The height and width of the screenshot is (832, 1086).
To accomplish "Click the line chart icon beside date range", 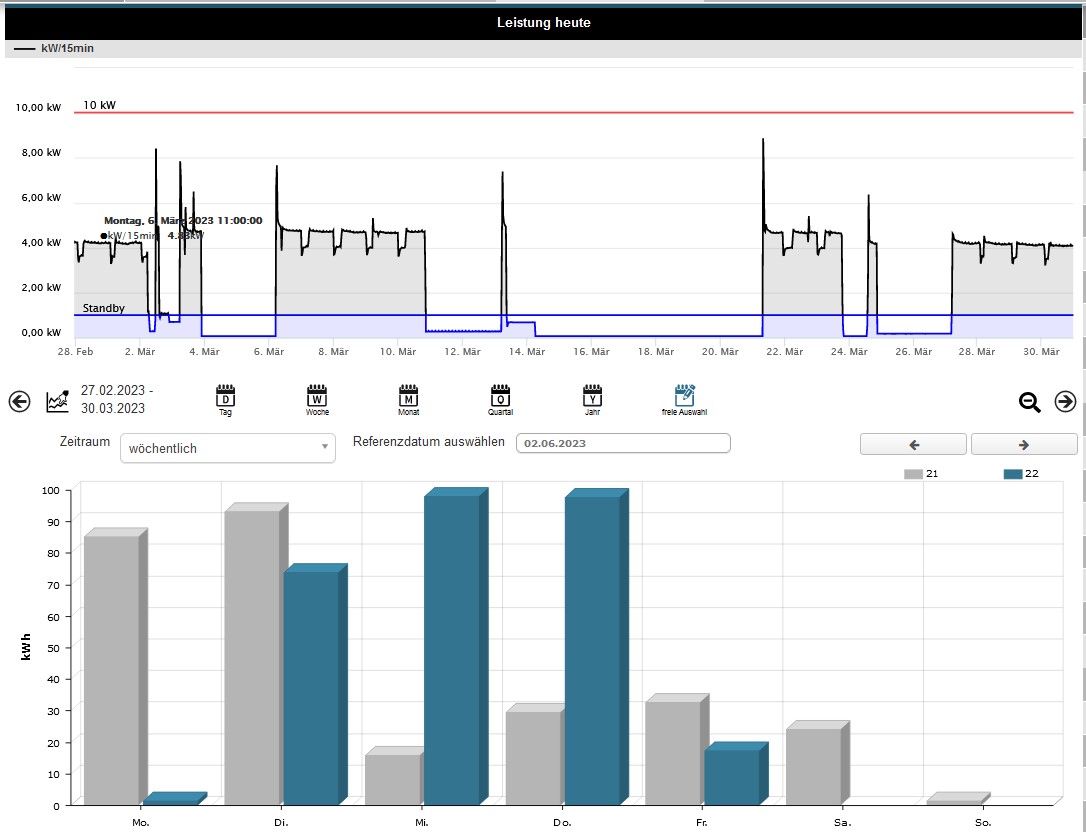I will tap(58, 401).
